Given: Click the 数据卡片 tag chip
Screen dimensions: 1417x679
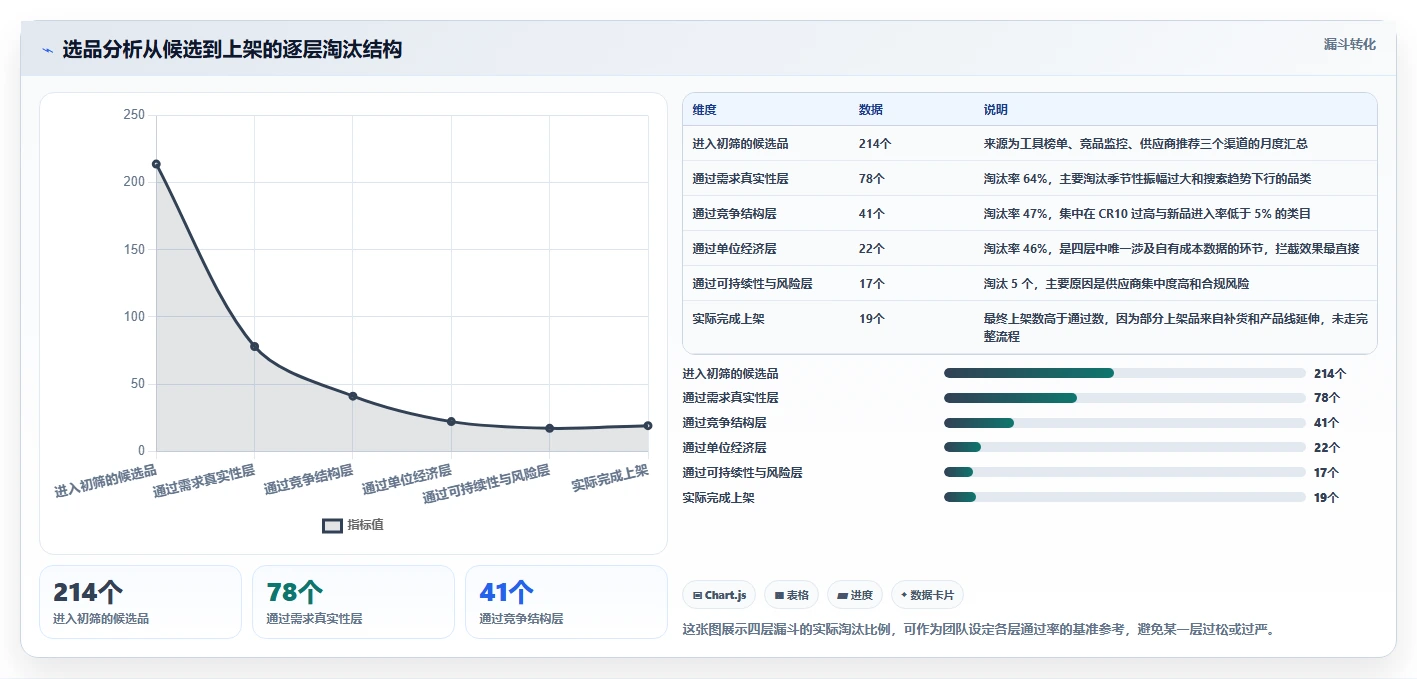Looking at the screenshot, I should click(x=927, y=595).
